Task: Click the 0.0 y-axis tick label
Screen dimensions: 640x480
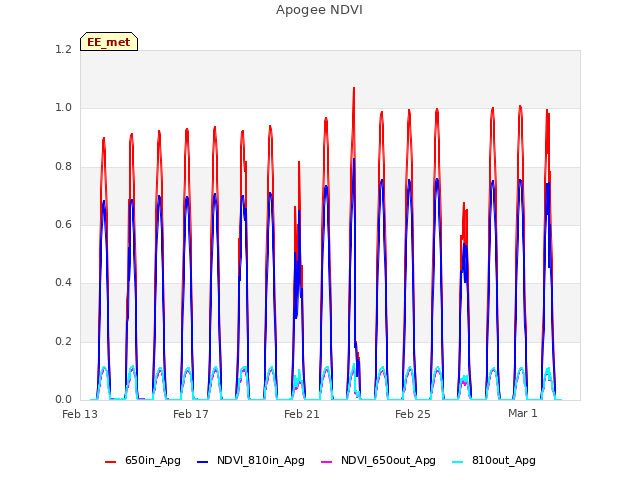Action: (x=64, y=400)
